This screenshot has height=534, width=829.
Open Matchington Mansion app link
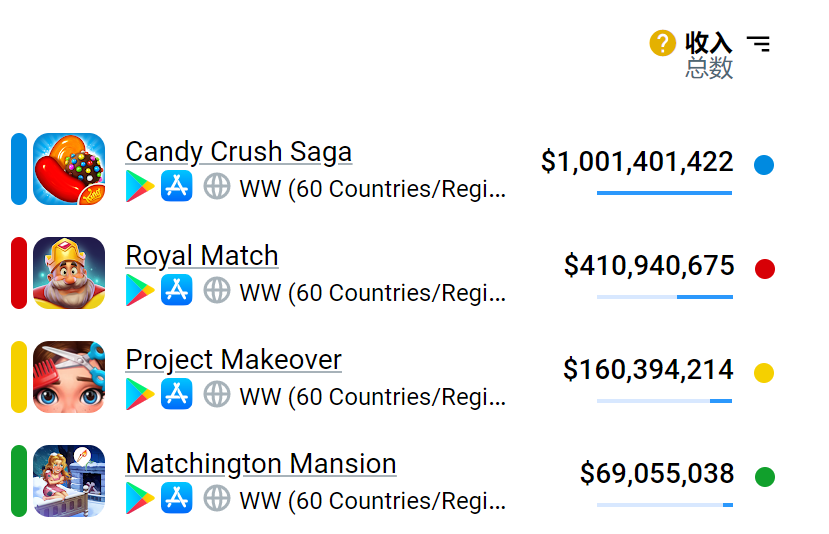coord(260,463)
